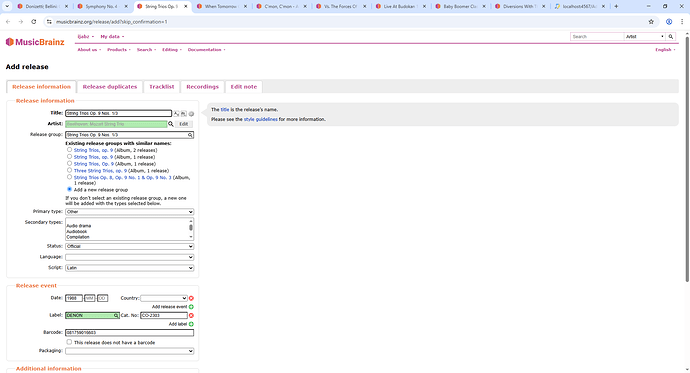
Task: Click the guess case icon beside Title
Action: (176, 113)
